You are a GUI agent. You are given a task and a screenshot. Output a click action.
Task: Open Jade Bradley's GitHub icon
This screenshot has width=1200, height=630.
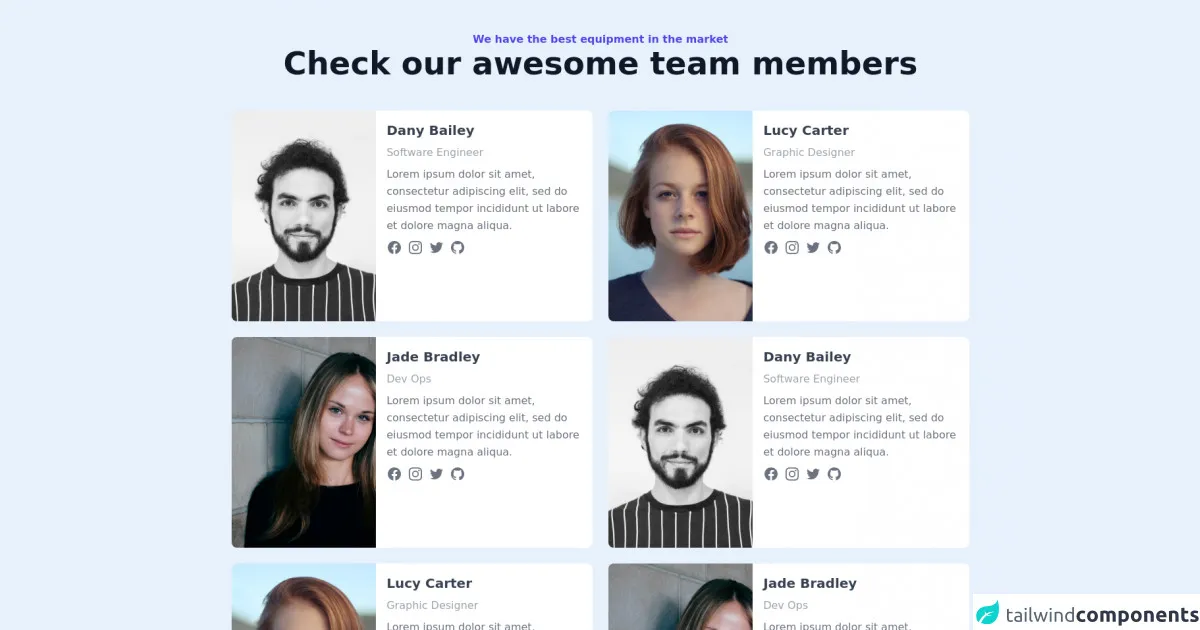pyautogui.click(x=457, y=474)
